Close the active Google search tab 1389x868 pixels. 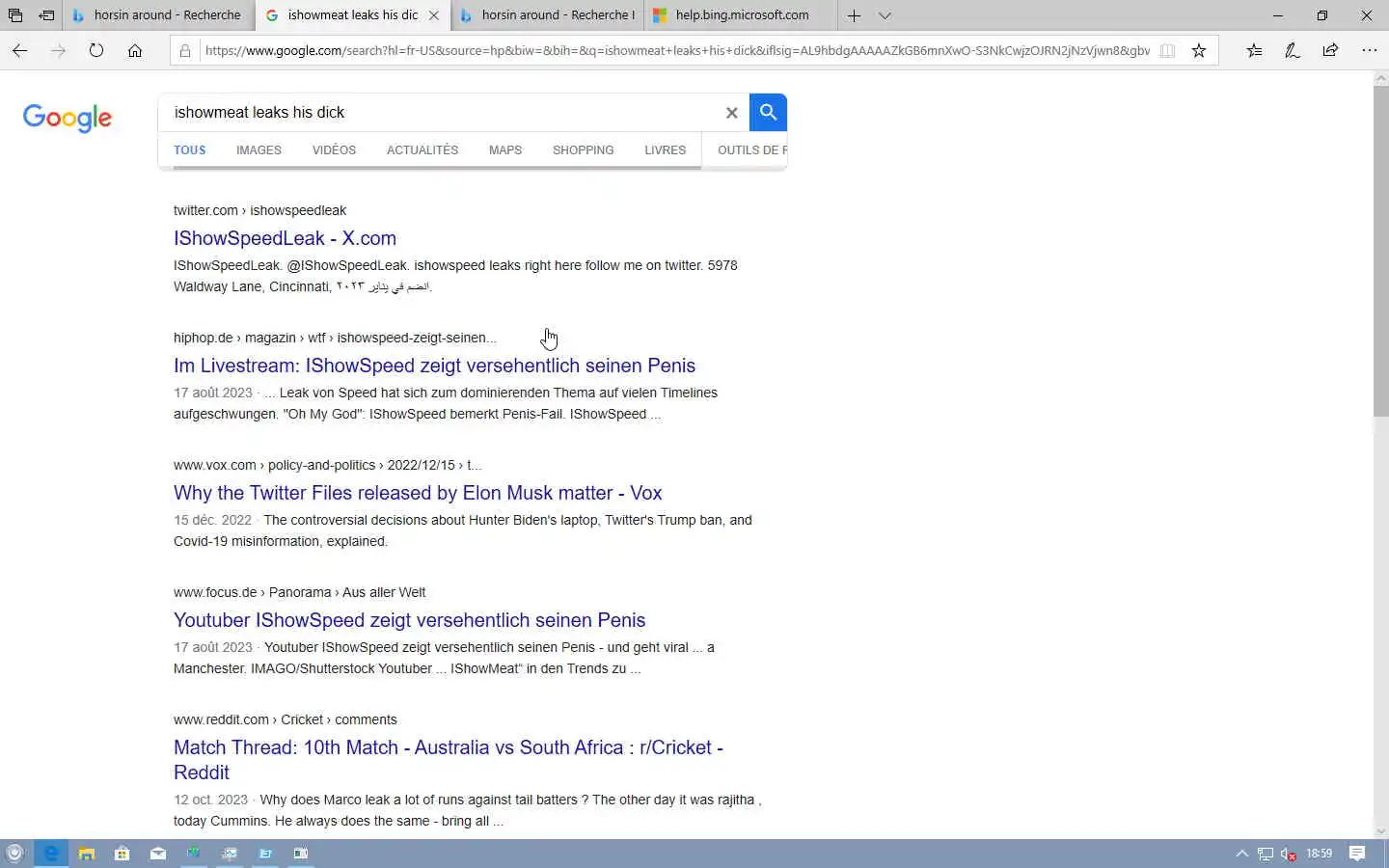tap(434, 15)
